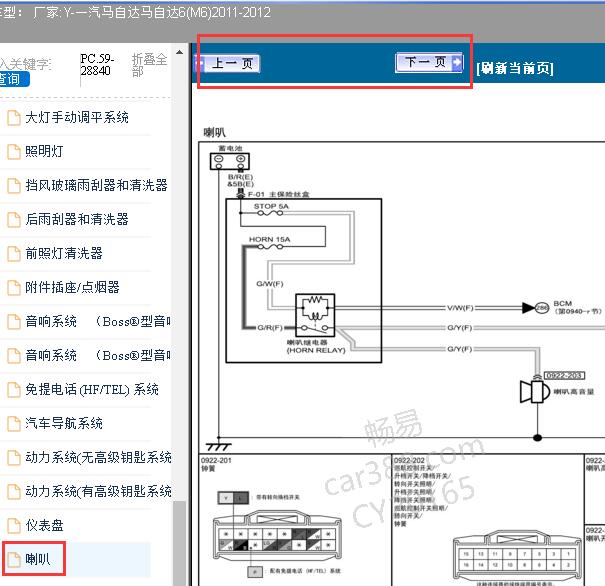The width and height of the screenshot is (605, 586).
Task: Select 后雨刮器和清洗器 entry
Action: click(x=77, y=219)
